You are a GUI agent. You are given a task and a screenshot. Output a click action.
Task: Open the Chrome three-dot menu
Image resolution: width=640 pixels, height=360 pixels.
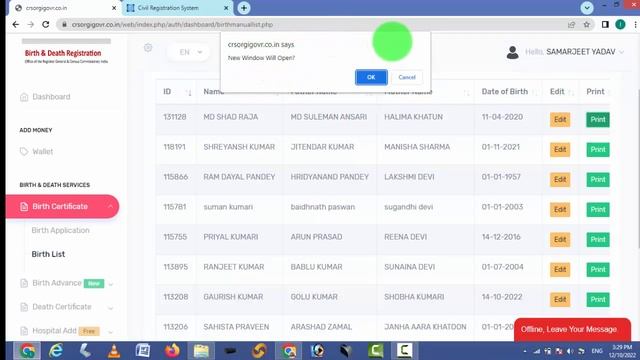[x=635, y=24]
